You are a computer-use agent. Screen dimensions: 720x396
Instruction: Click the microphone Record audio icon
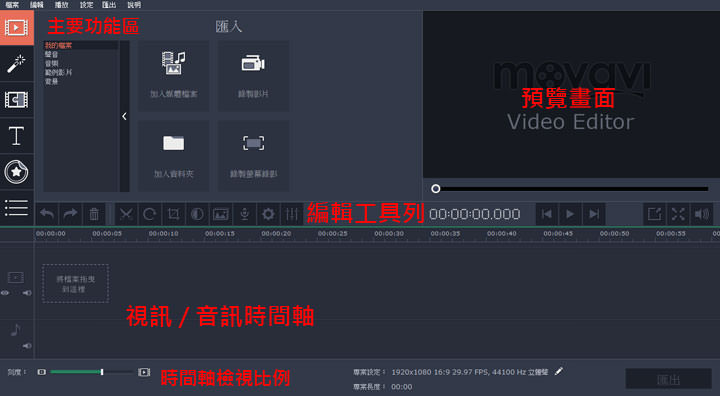coord(245,214)
